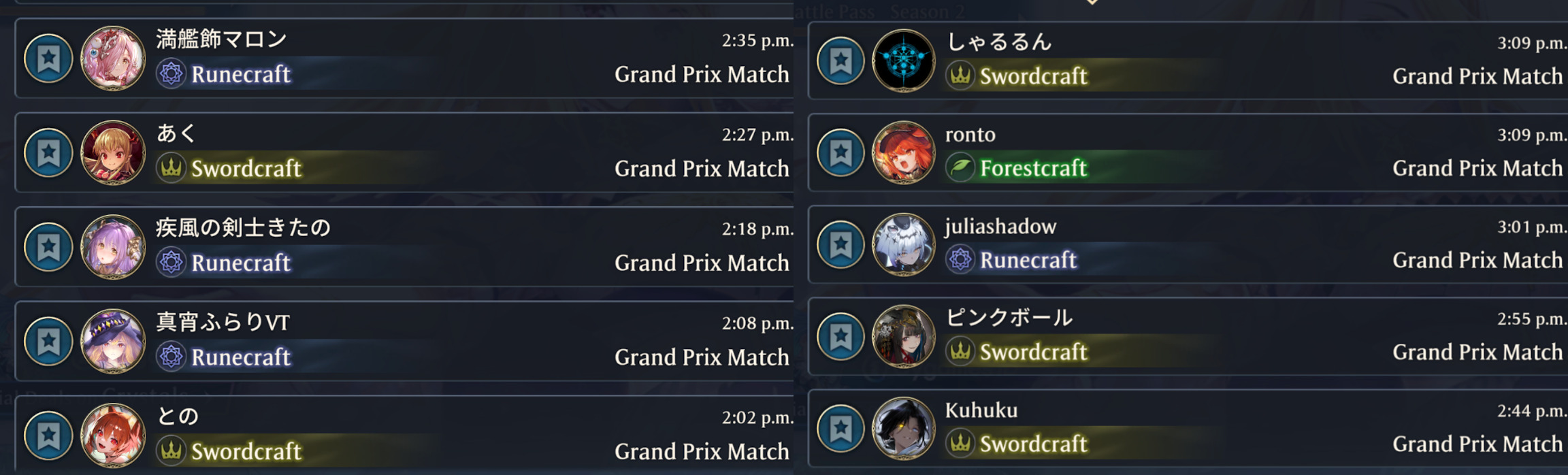1568x475 pixels.
Task: Open 満艦飾マロン's pink-haired avatar
Action: click(x=113, y=59)
